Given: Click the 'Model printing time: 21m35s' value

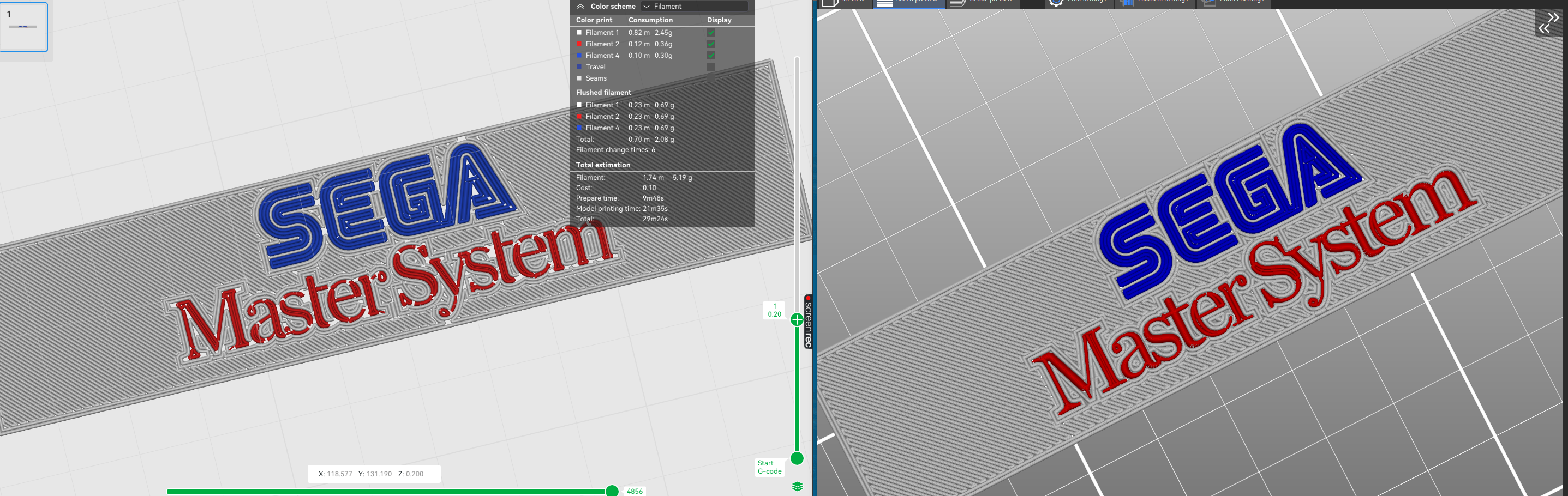Looking at the screenshot, I should pos(655,209).
